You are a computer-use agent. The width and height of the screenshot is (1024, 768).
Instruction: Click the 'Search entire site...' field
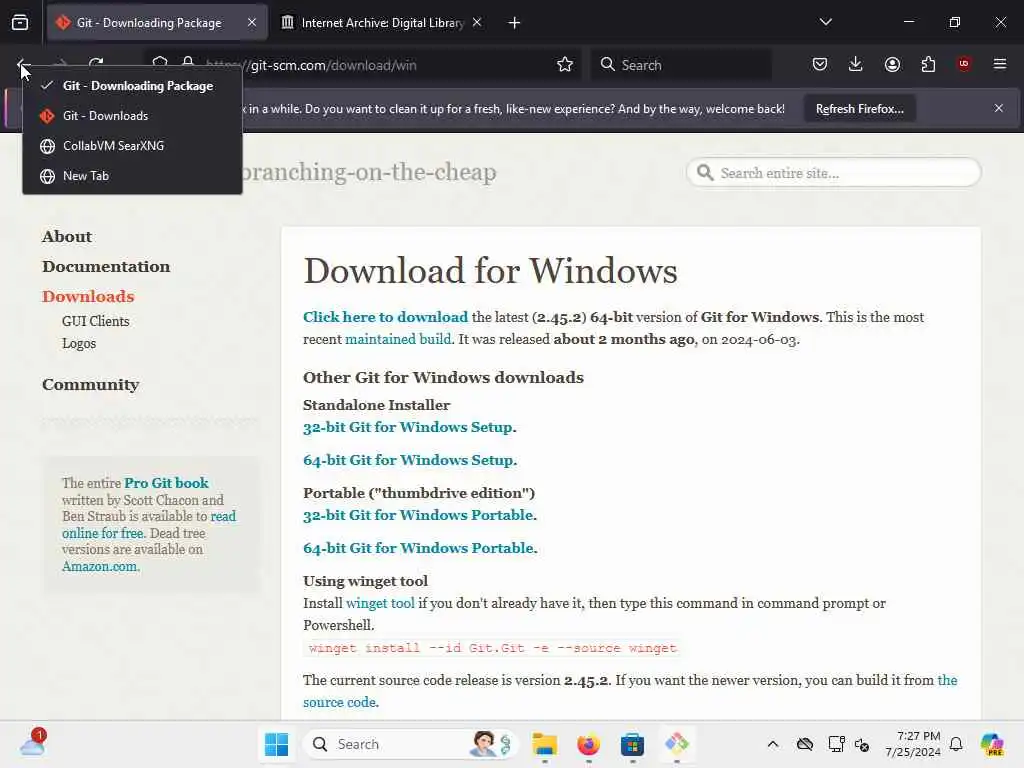(834, 173)
